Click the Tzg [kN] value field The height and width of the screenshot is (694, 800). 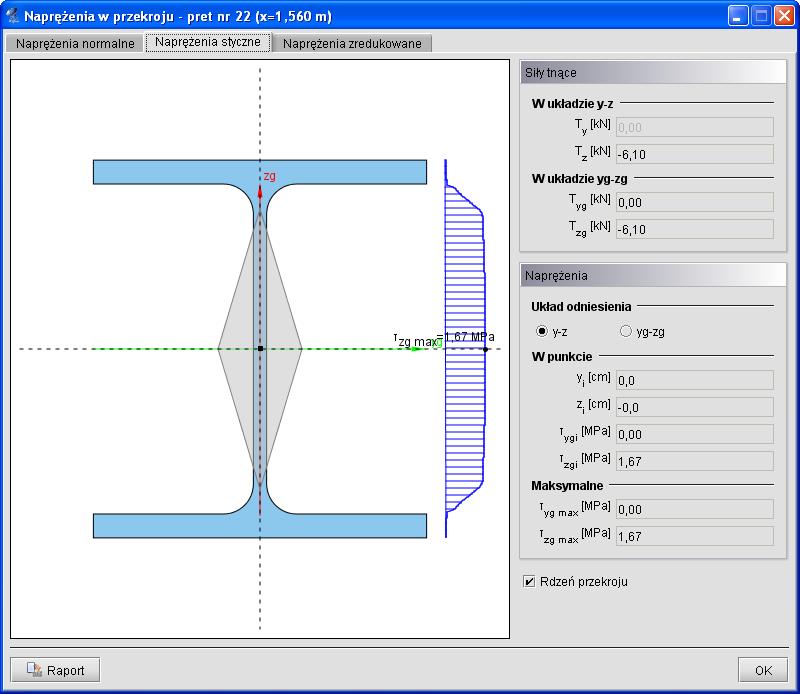tap(694, 229)
